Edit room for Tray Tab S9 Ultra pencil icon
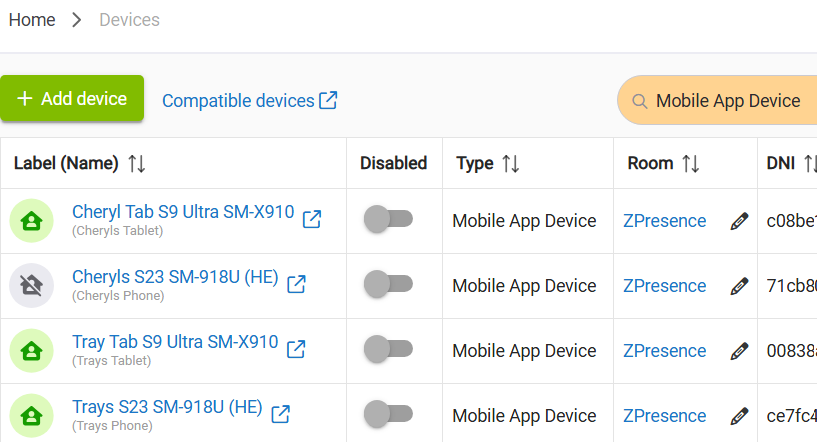This screenshot has height=442, width=817. (x=739, y=351)
